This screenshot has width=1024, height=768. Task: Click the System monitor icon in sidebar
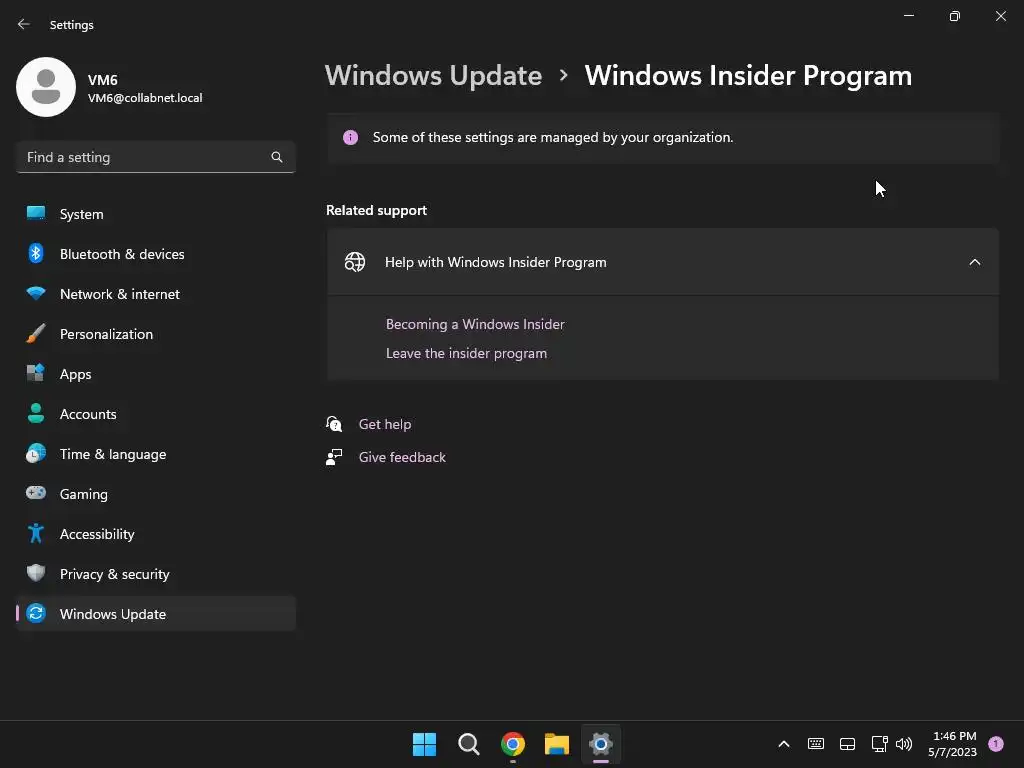point(36,214)
